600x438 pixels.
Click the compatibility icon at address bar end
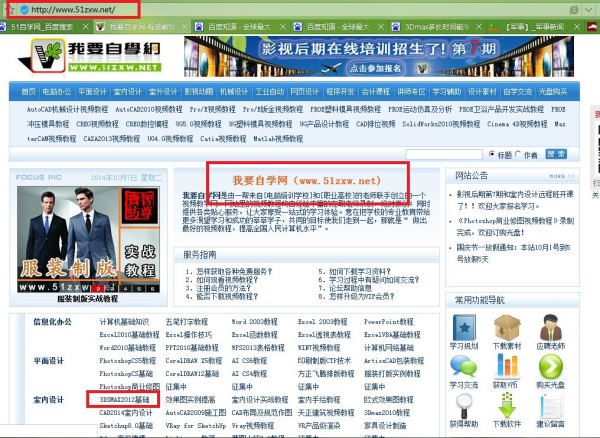pyautogui.click(x=574, y=10)
